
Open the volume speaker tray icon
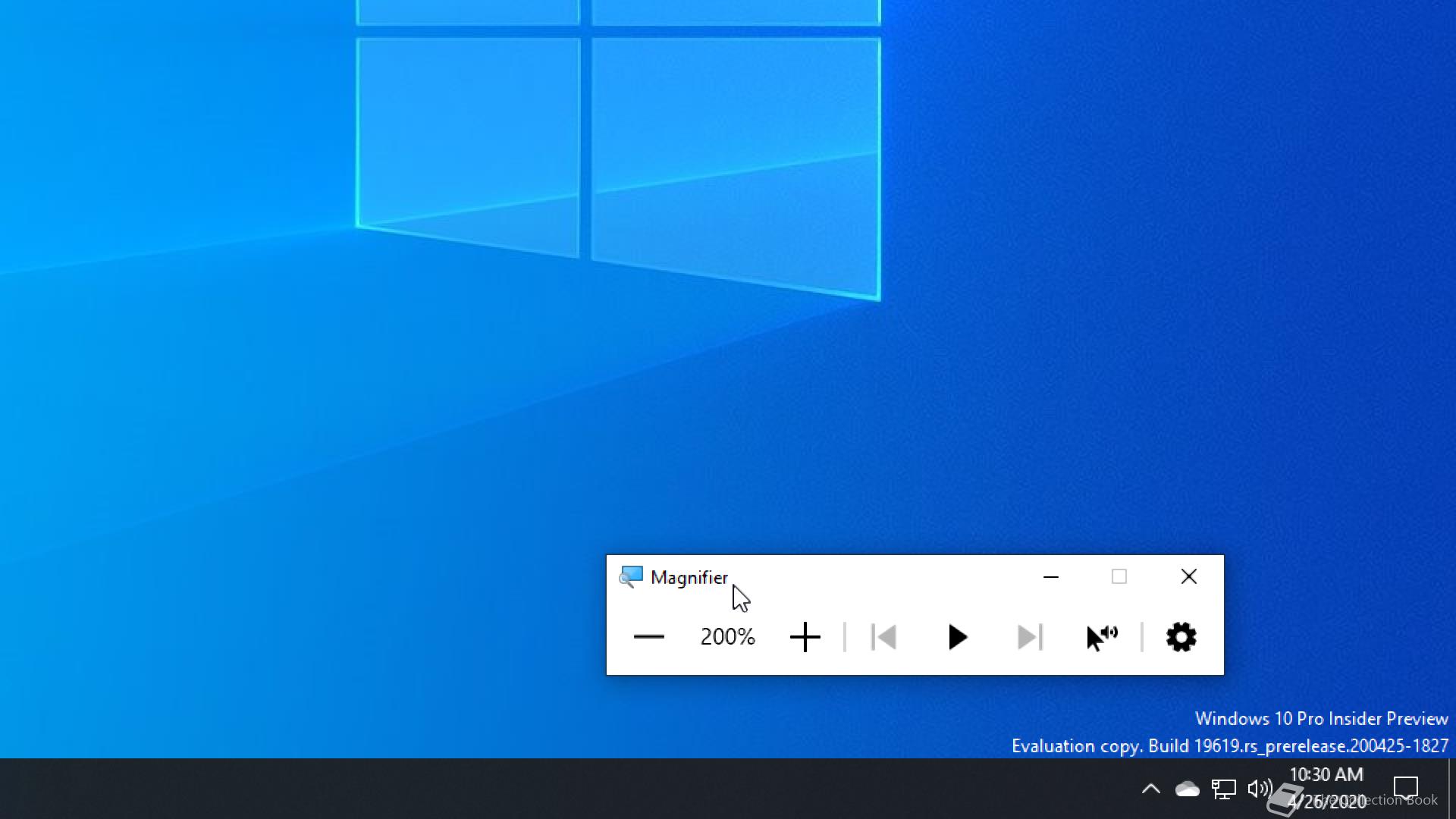click(x=1260, y=789)
